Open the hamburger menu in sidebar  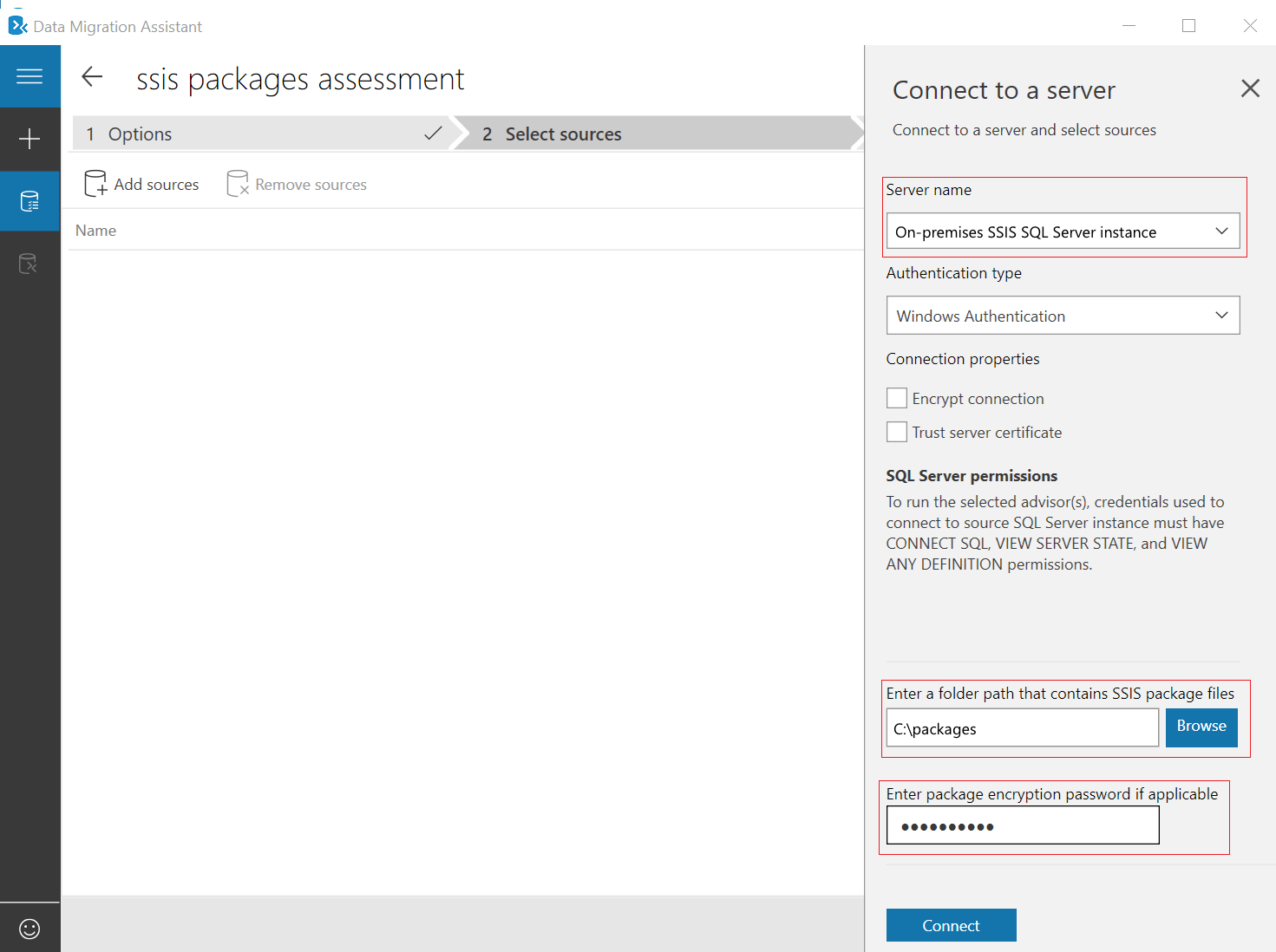29,76
